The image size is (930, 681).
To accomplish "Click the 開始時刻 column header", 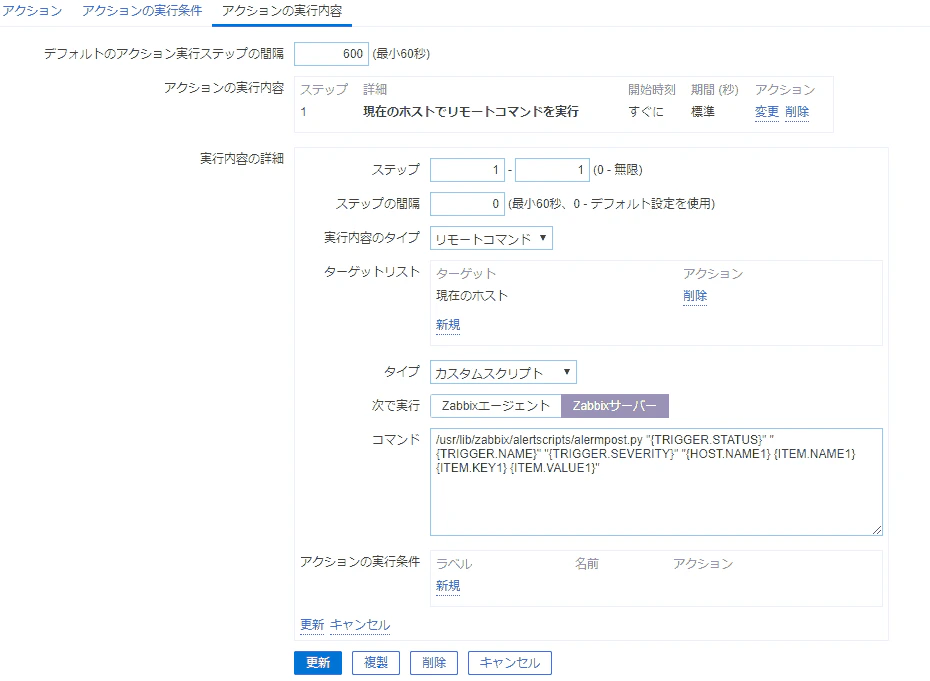I will pyautogui.click(x=652, y=90).
